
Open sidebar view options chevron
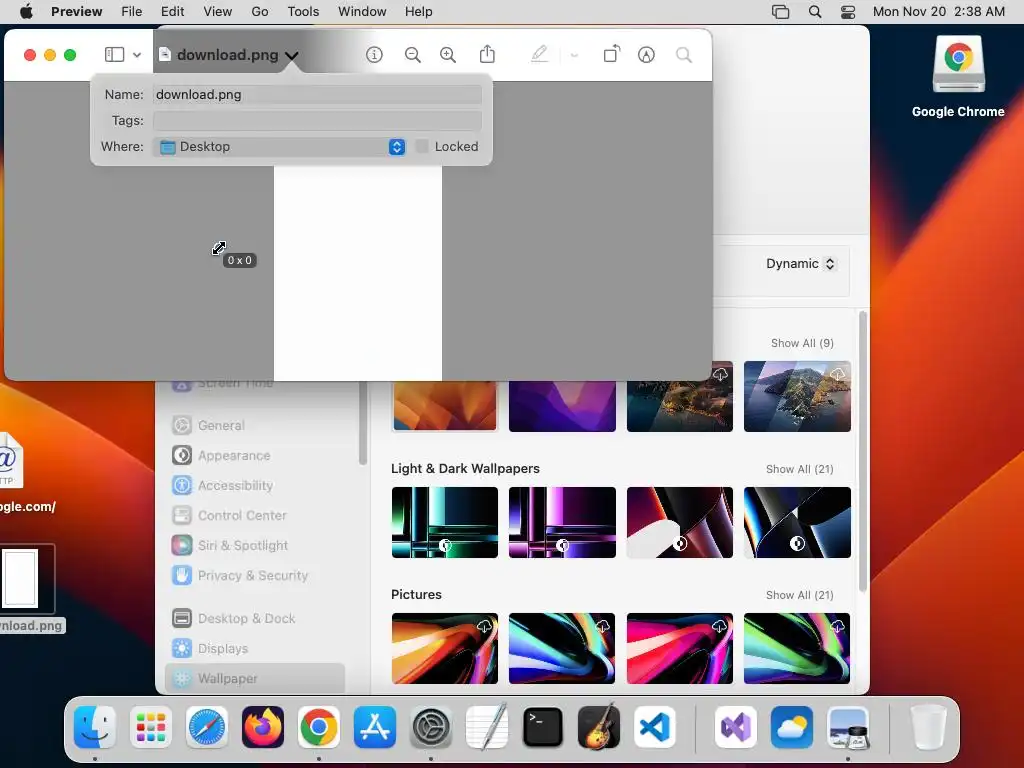coord(136,55)
